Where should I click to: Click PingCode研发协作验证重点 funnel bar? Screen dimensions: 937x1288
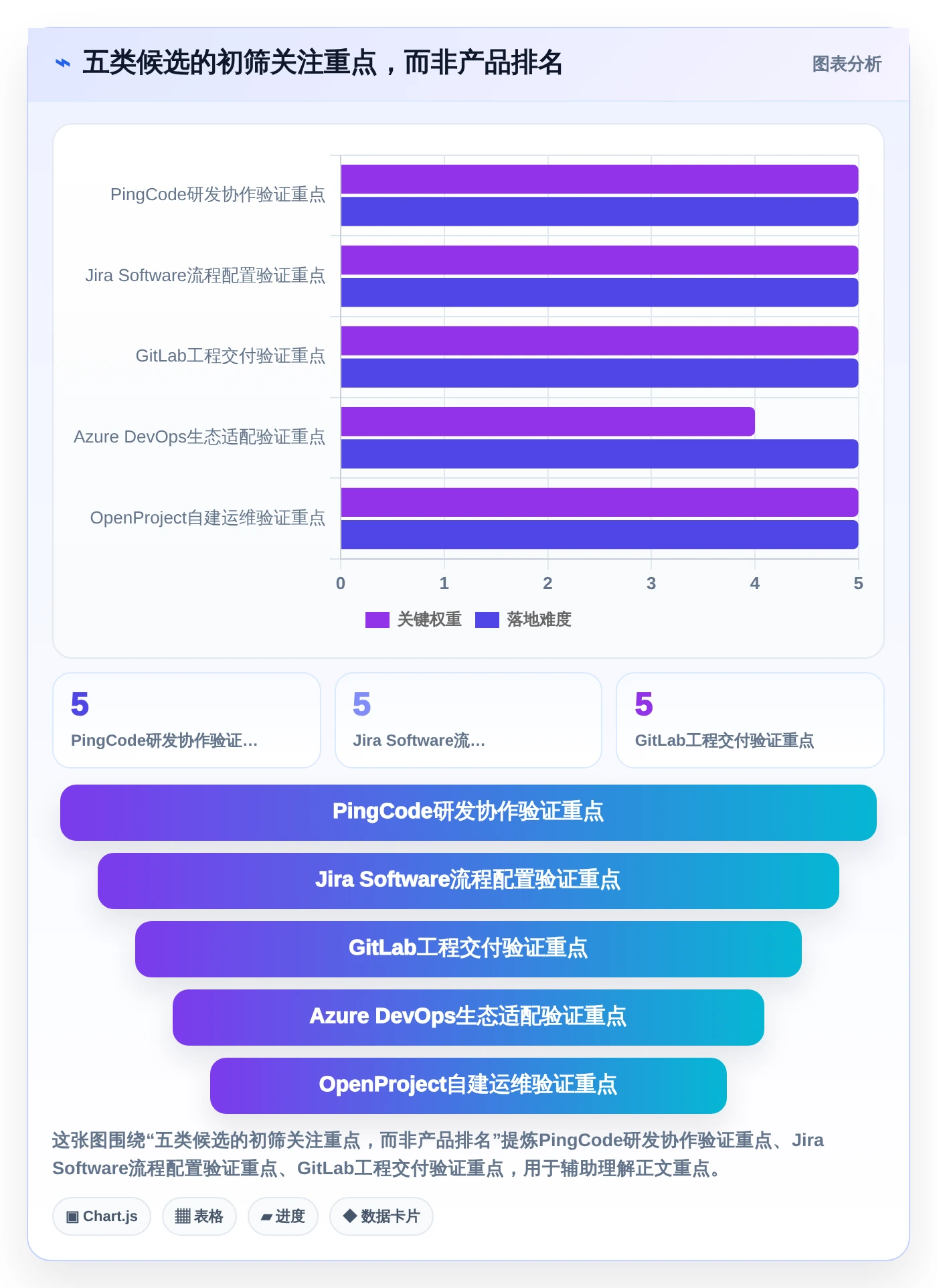pos(468,813)
